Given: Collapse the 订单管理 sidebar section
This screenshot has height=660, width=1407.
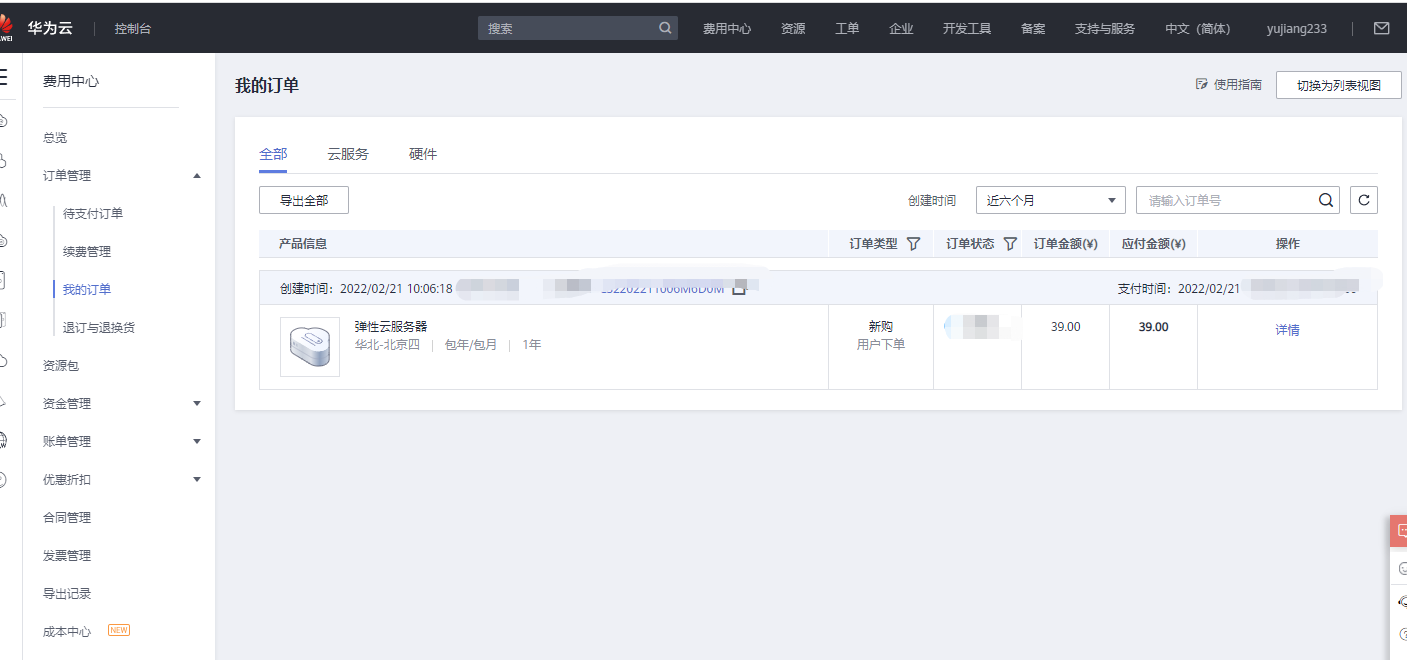Looking at the screenshot, I should coord(122,176).
